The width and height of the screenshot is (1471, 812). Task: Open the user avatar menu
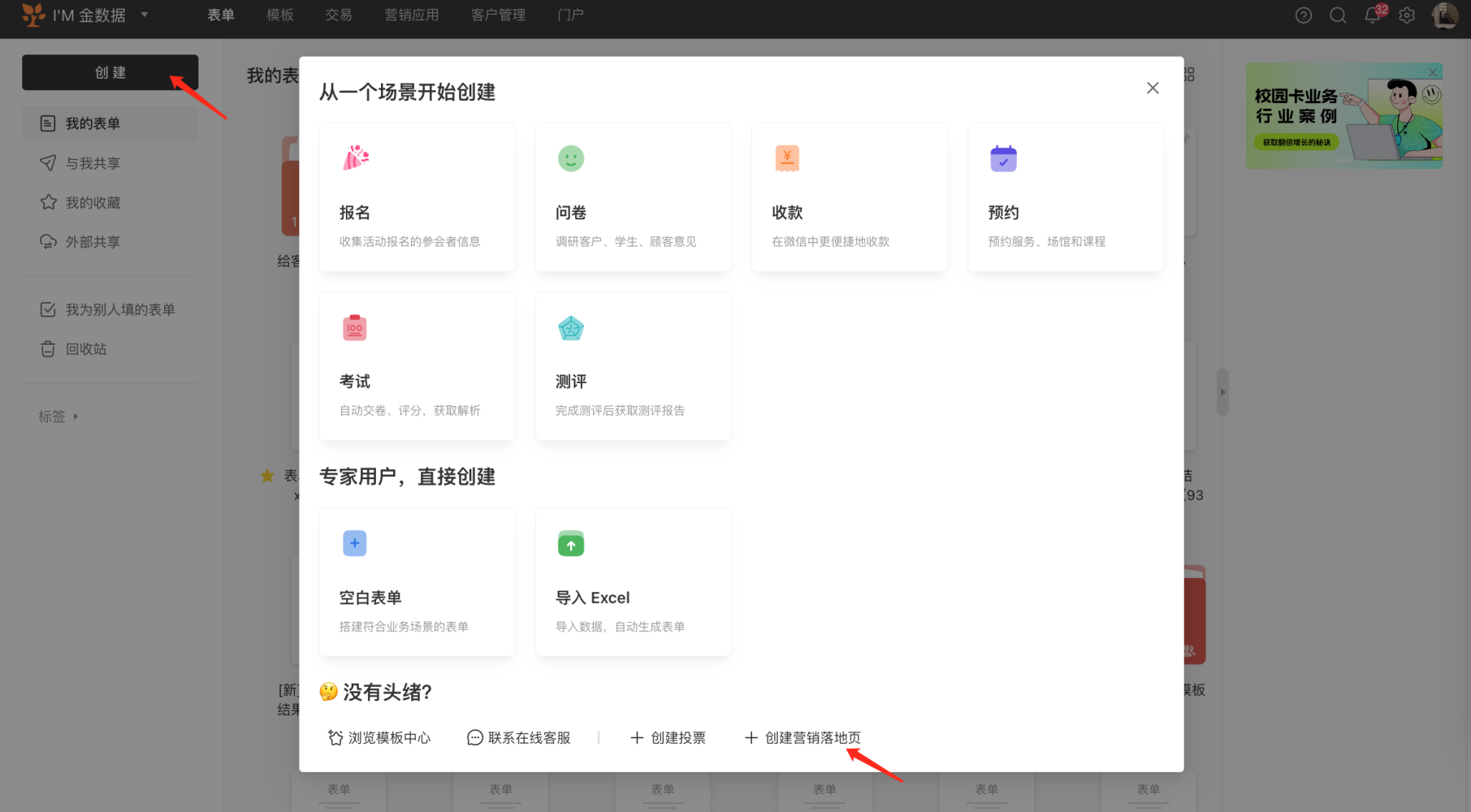pyautogui.click(x=1445, y=15)
